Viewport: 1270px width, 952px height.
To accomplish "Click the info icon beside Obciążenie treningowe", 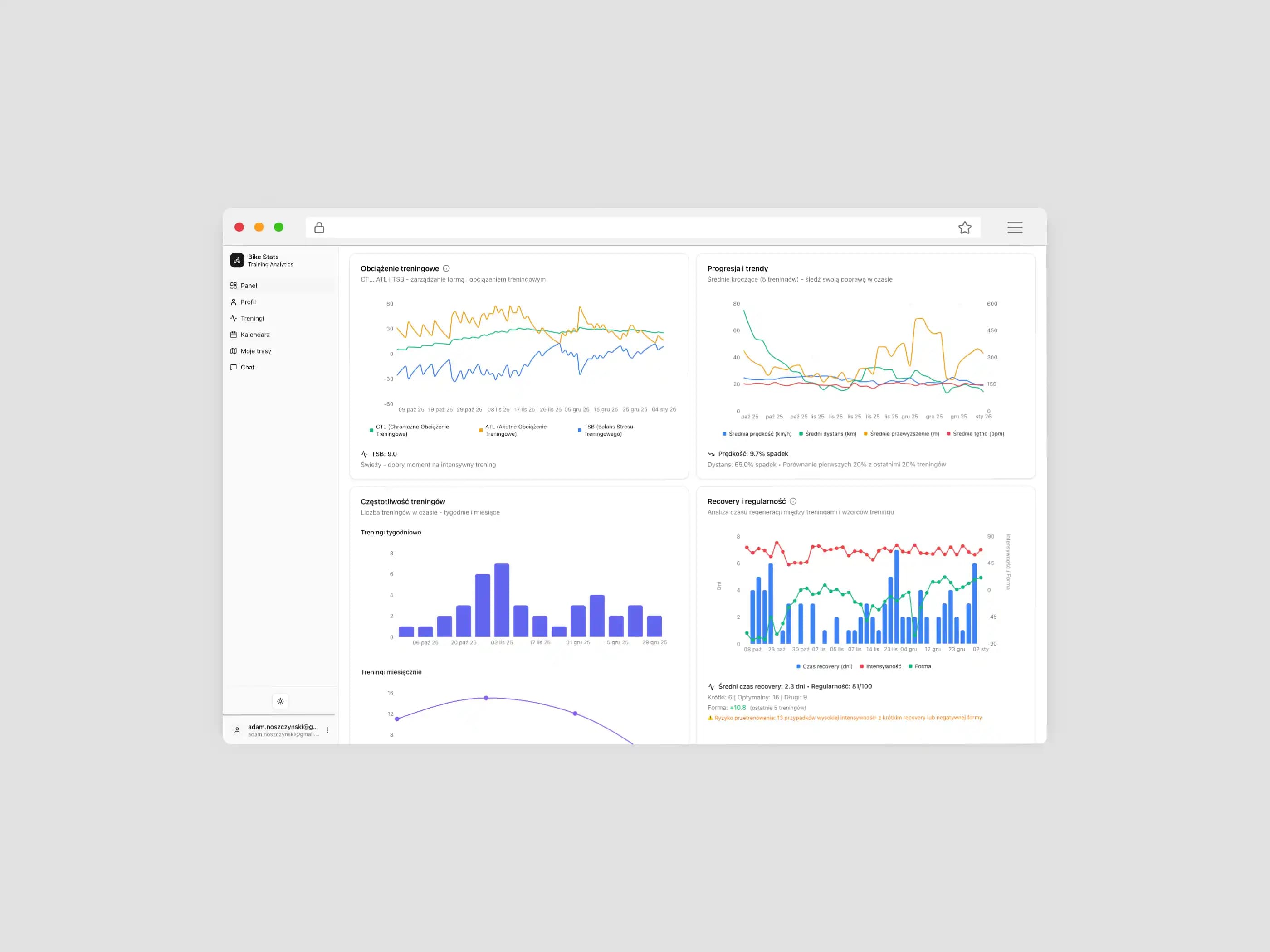I will click(446, 268).
